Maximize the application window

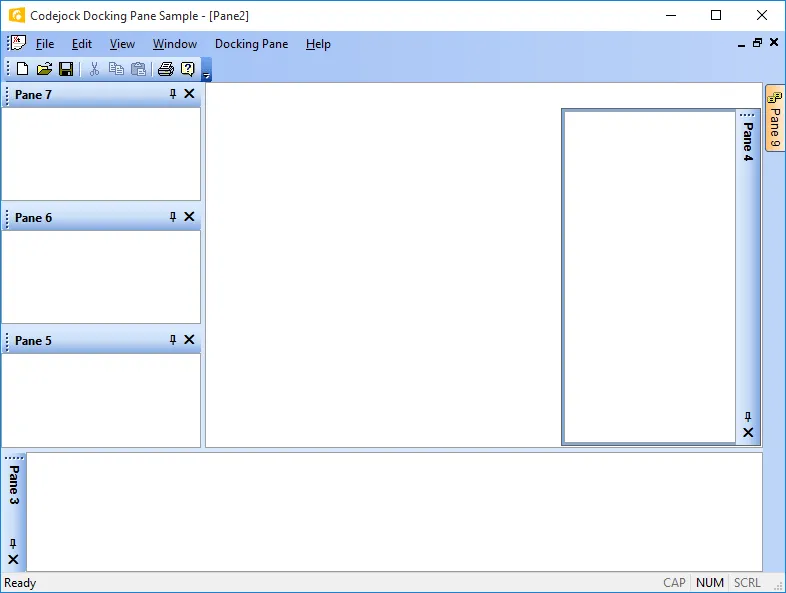pyautogui.click(x=716, y=15)
